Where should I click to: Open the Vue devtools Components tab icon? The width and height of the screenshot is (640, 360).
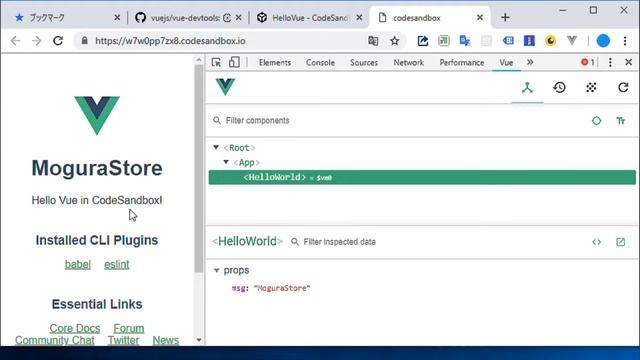pos(527,87)
